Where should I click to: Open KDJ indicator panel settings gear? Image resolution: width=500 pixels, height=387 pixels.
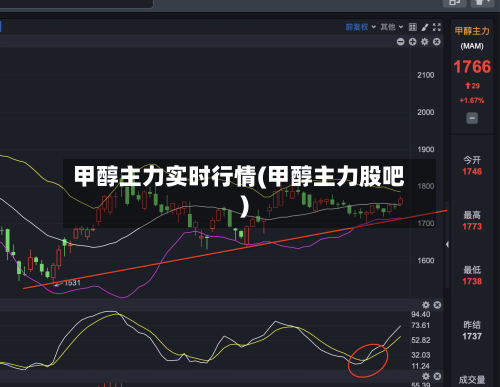[426, 305]
